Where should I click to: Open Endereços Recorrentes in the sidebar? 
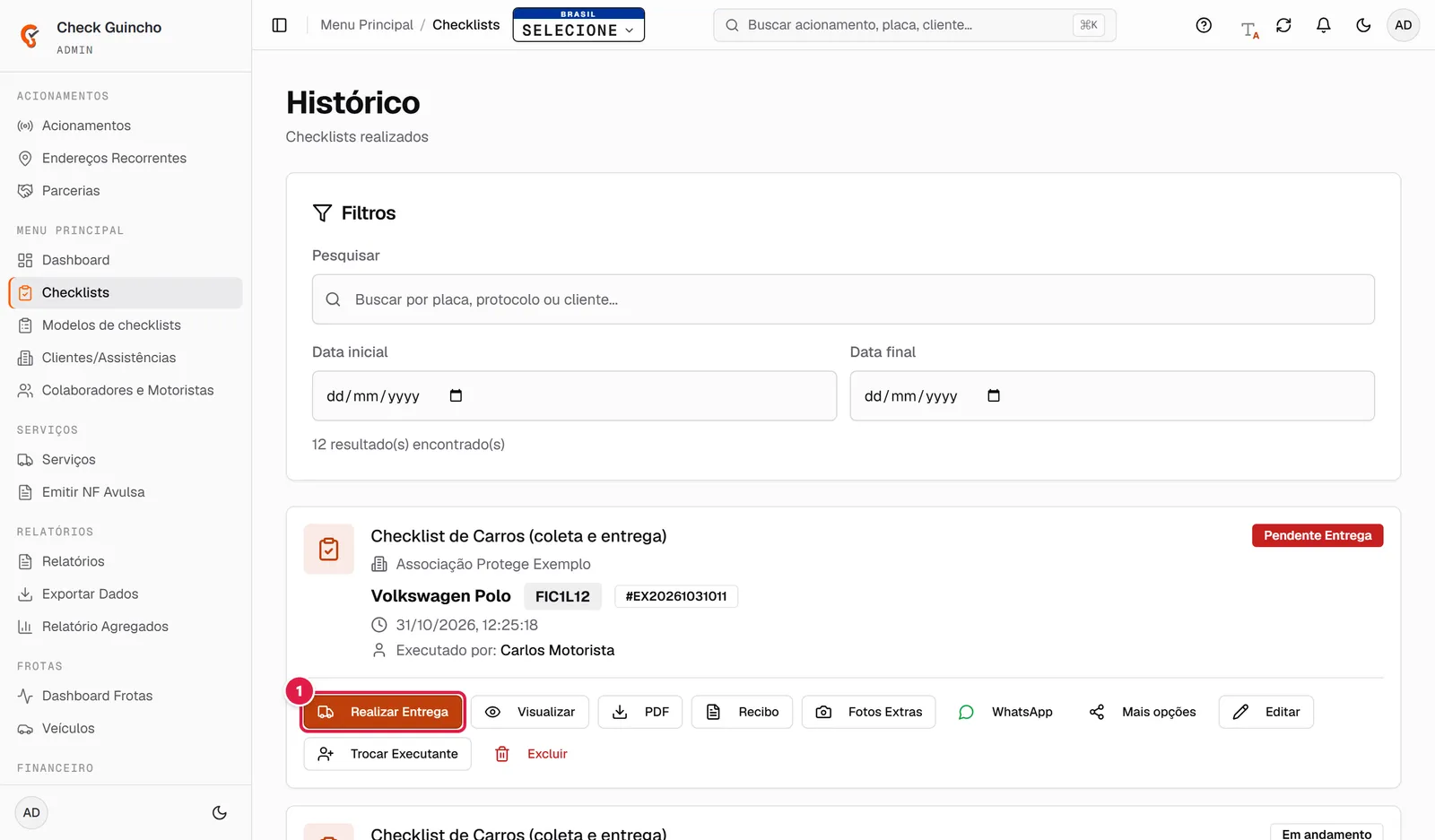click(126, 158)
